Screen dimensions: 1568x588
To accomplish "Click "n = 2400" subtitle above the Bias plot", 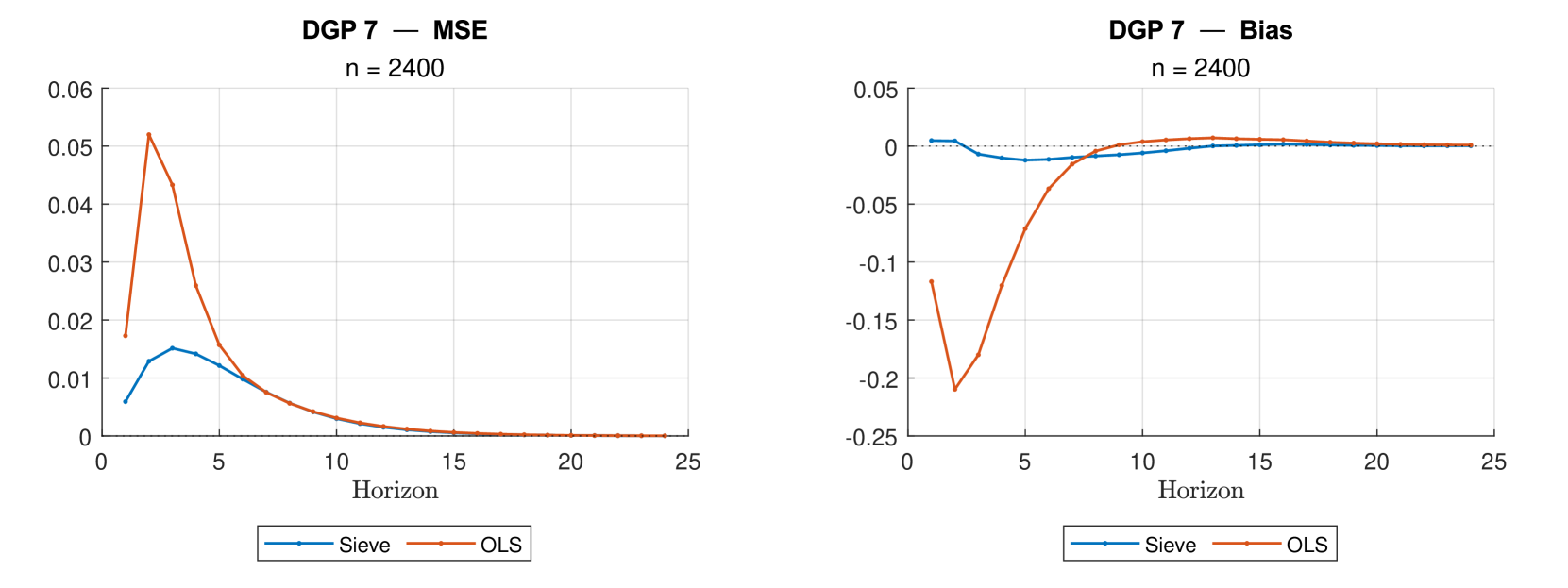I will click(x=1200, y=68).
